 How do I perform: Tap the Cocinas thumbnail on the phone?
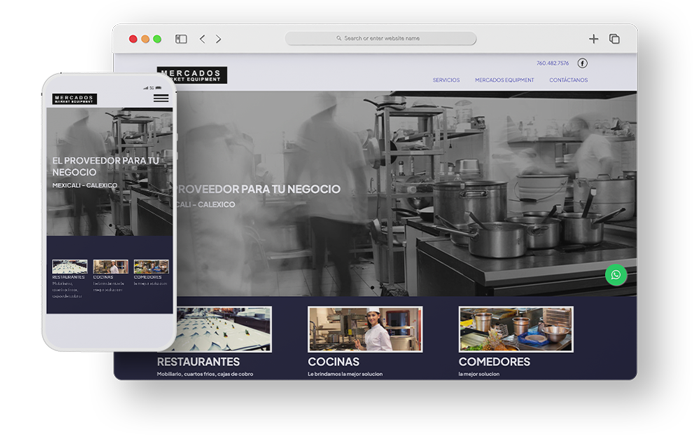pos(110,267)
